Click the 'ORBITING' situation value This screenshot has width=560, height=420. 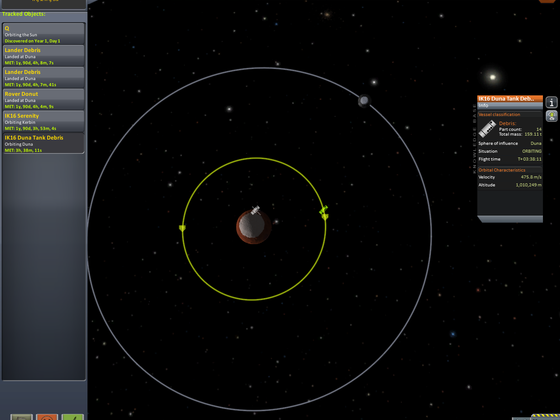(532, 151)
